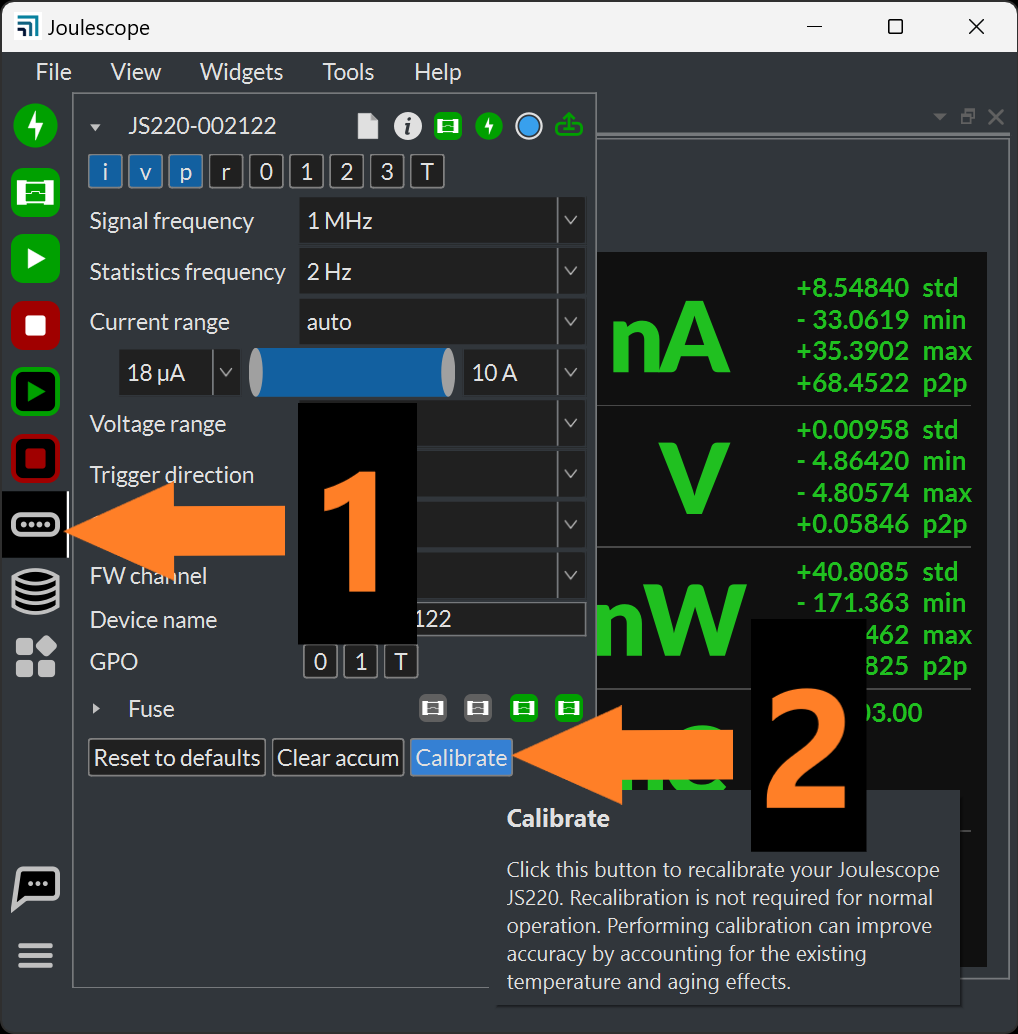Toggle the range signal 'r' button
The width and height of the screenshot is (1018, 1034).
(226, 172)
